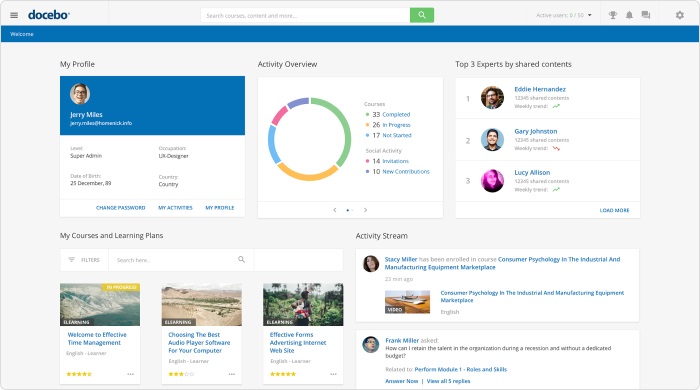This screenshot has height=390, width=700.
Task: Click star rating of Effective Forms Advertising course
Action: pos(283,374)
